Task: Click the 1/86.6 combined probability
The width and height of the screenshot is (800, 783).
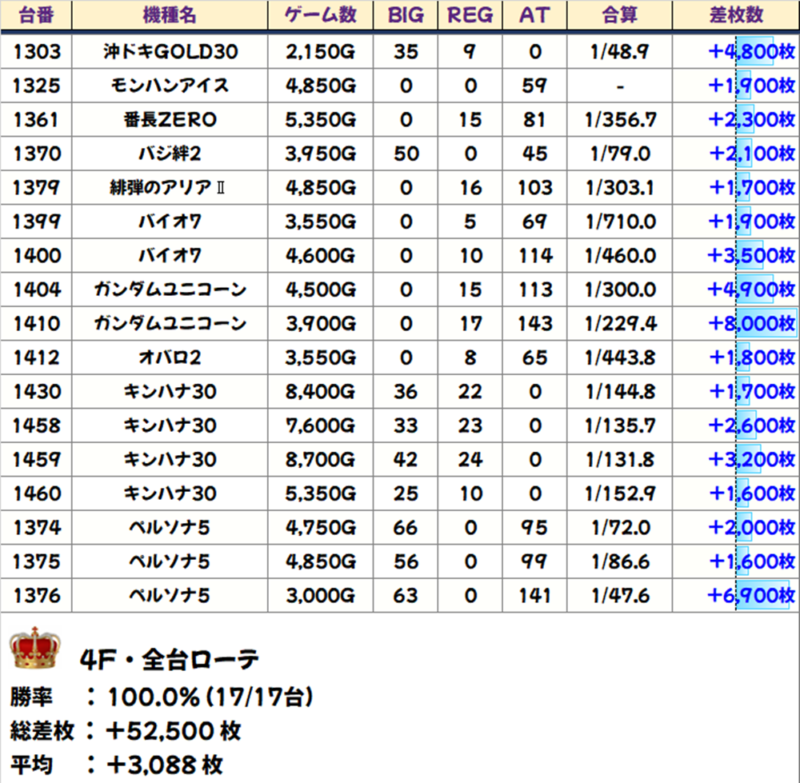Action: tap(620, 562)
